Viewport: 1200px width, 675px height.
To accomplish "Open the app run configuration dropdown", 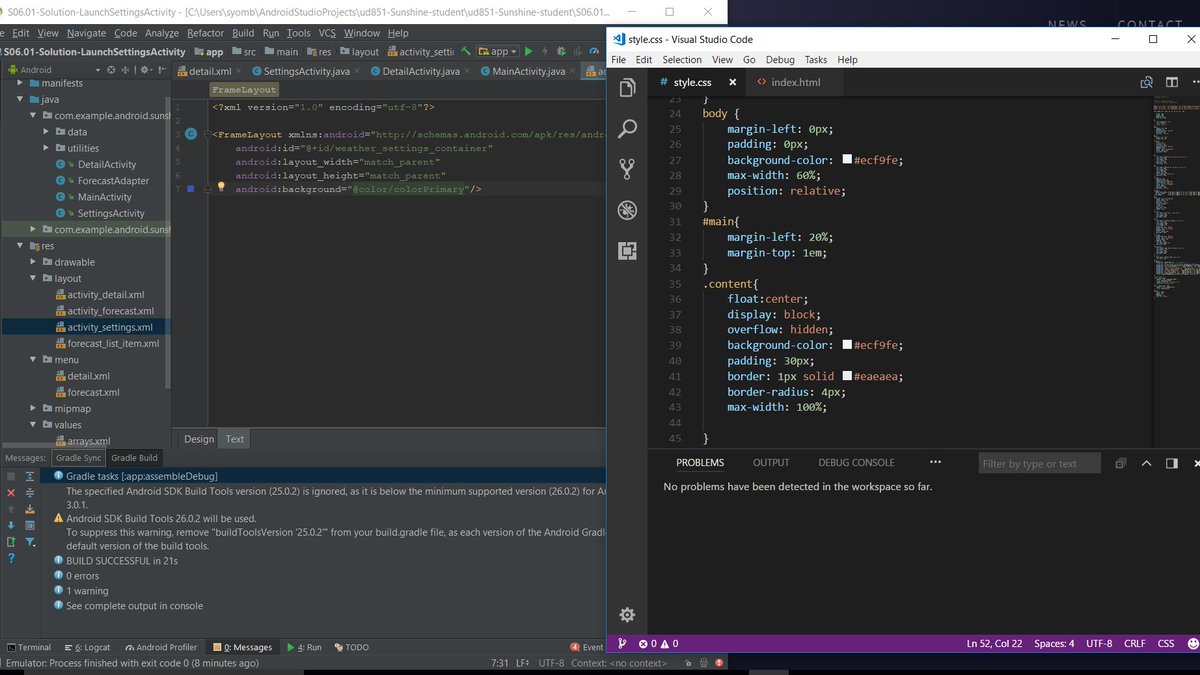I will pyautogui.click(x=497, y=51).
